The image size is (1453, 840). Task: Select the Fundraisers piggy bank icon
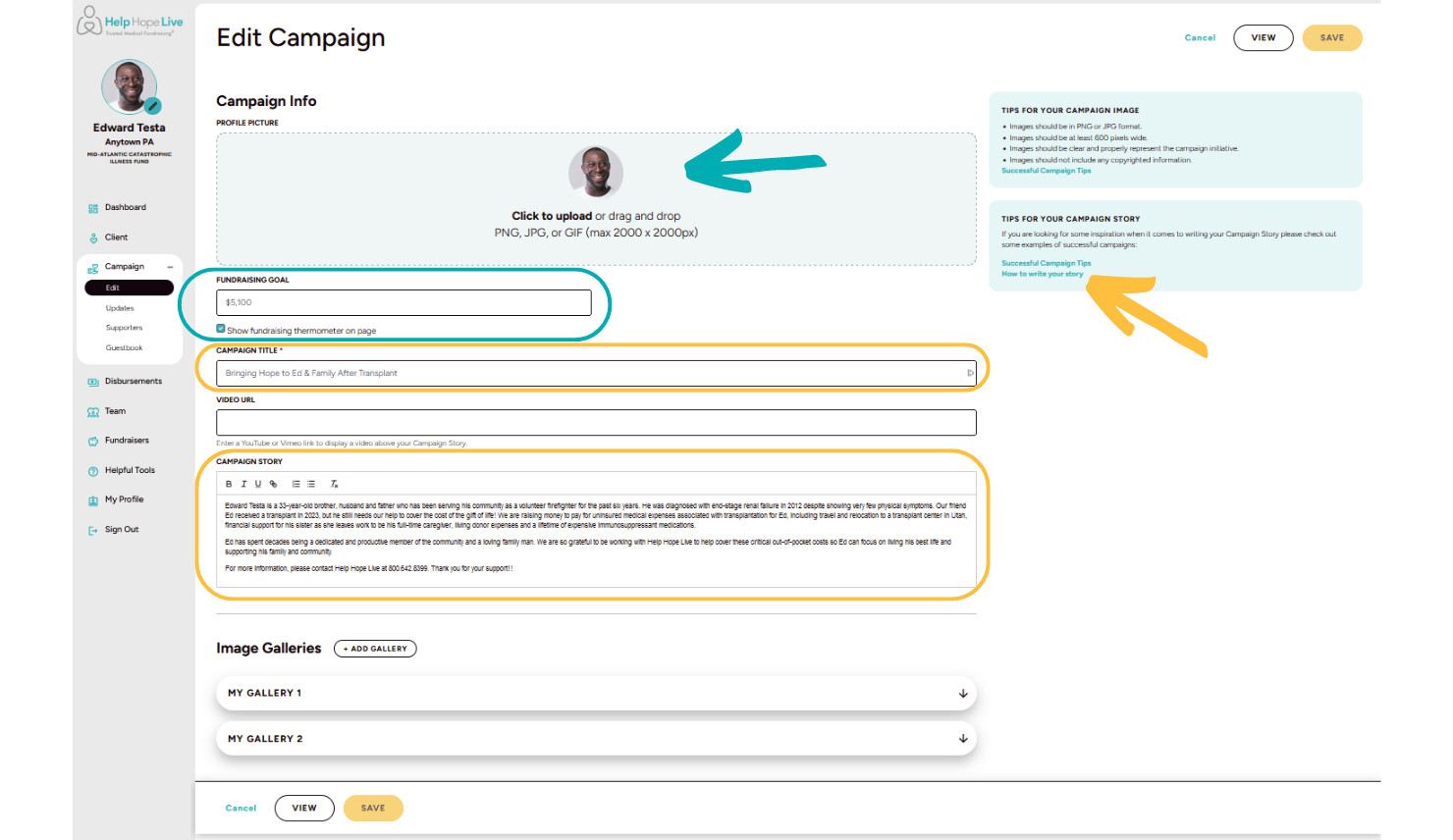(92, 440)
